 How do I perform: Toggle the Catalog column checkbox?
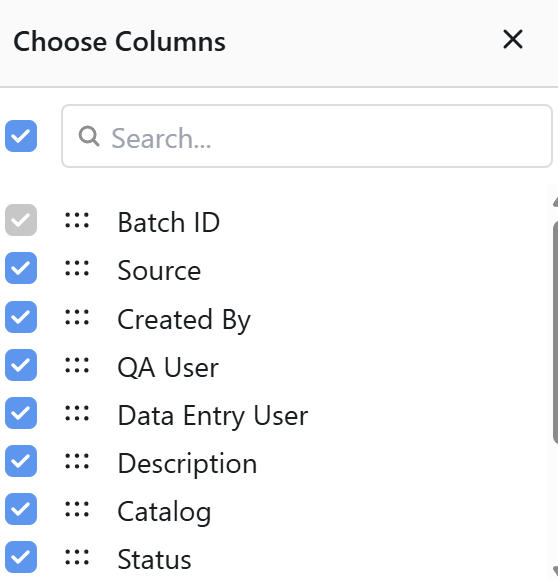click(x=21, y=509)
